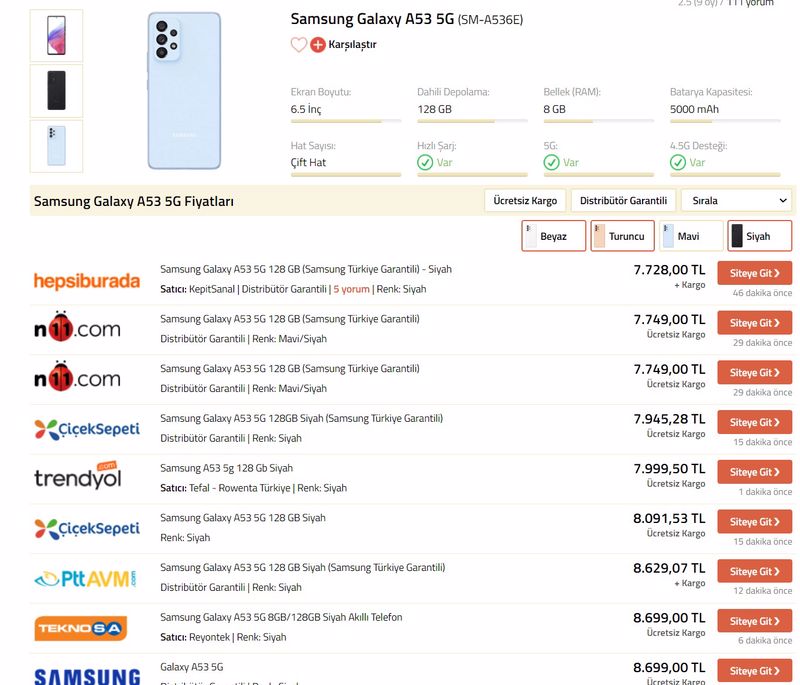
Task: Add phone to favorites with heart icon
Action: point(298,45)
